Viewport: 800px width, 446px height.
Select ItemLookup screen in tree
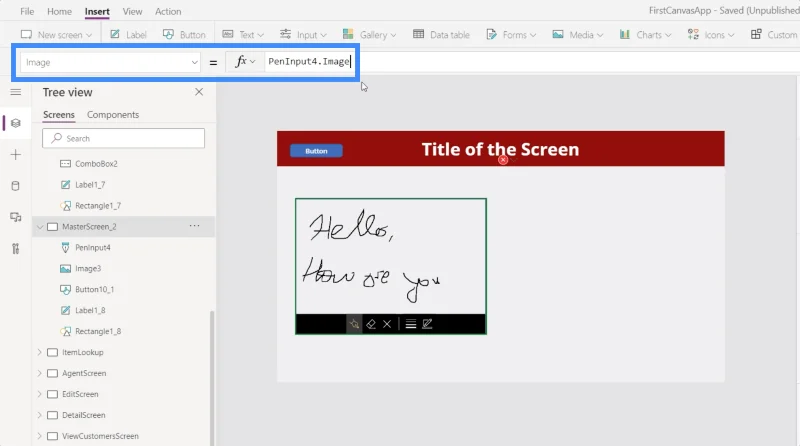[83, 352]
